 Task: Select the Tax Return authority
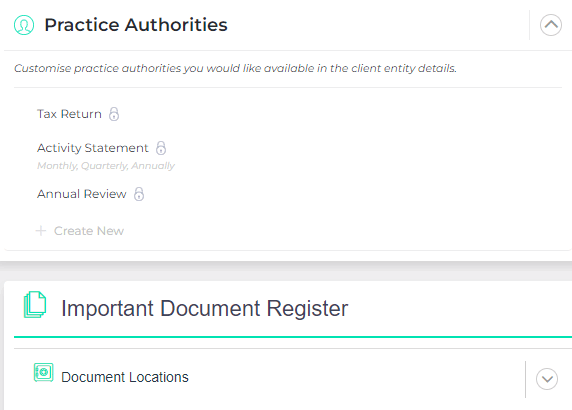(69, 114)
